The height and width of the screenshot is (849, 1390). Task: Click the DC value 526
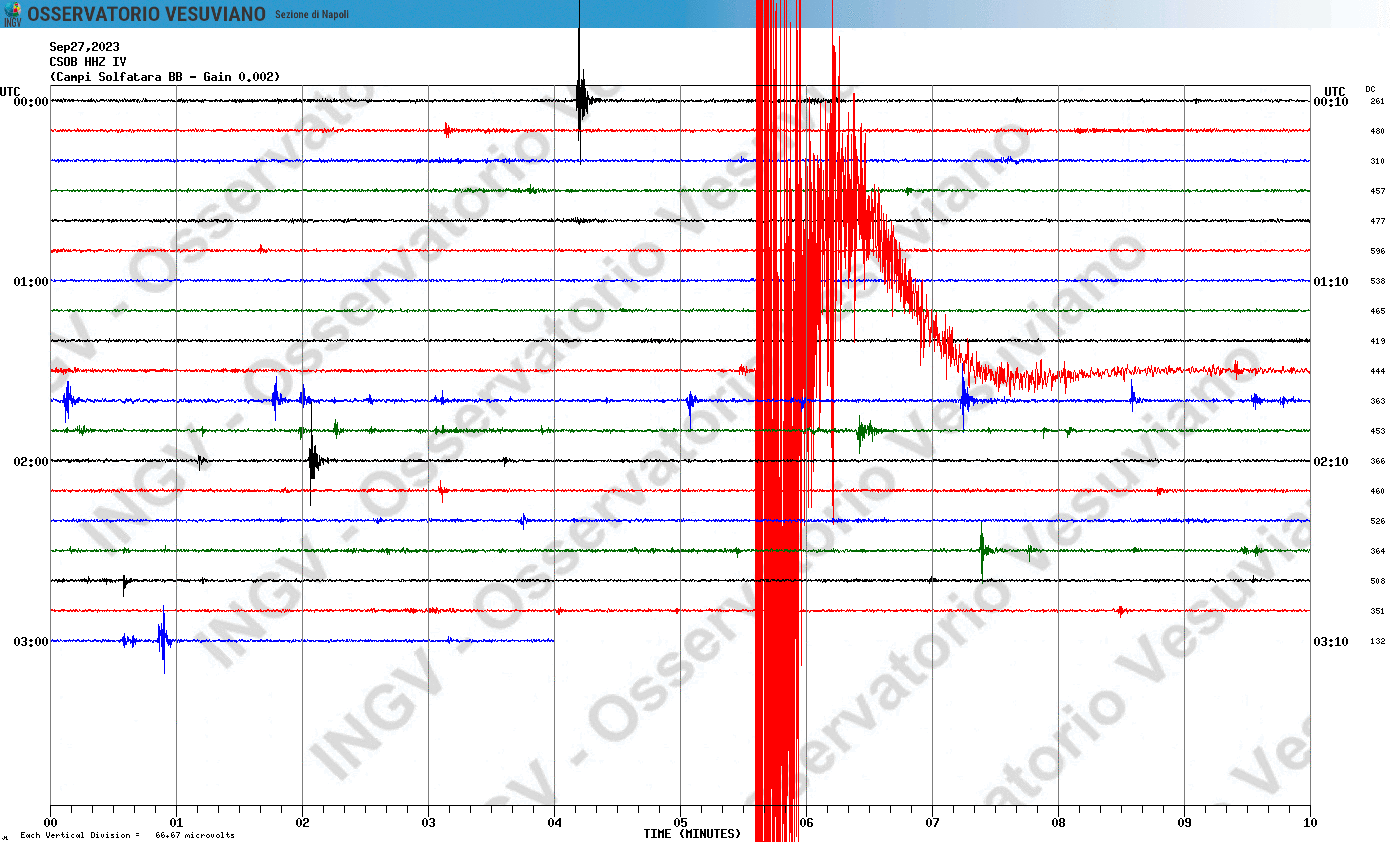click(1377, 521)
